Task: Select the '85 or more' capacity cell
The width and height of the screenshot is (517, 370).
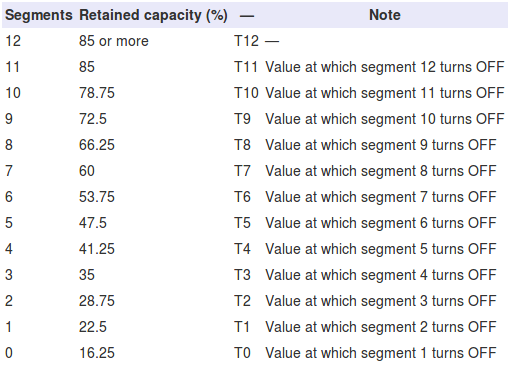Action: 114,41
